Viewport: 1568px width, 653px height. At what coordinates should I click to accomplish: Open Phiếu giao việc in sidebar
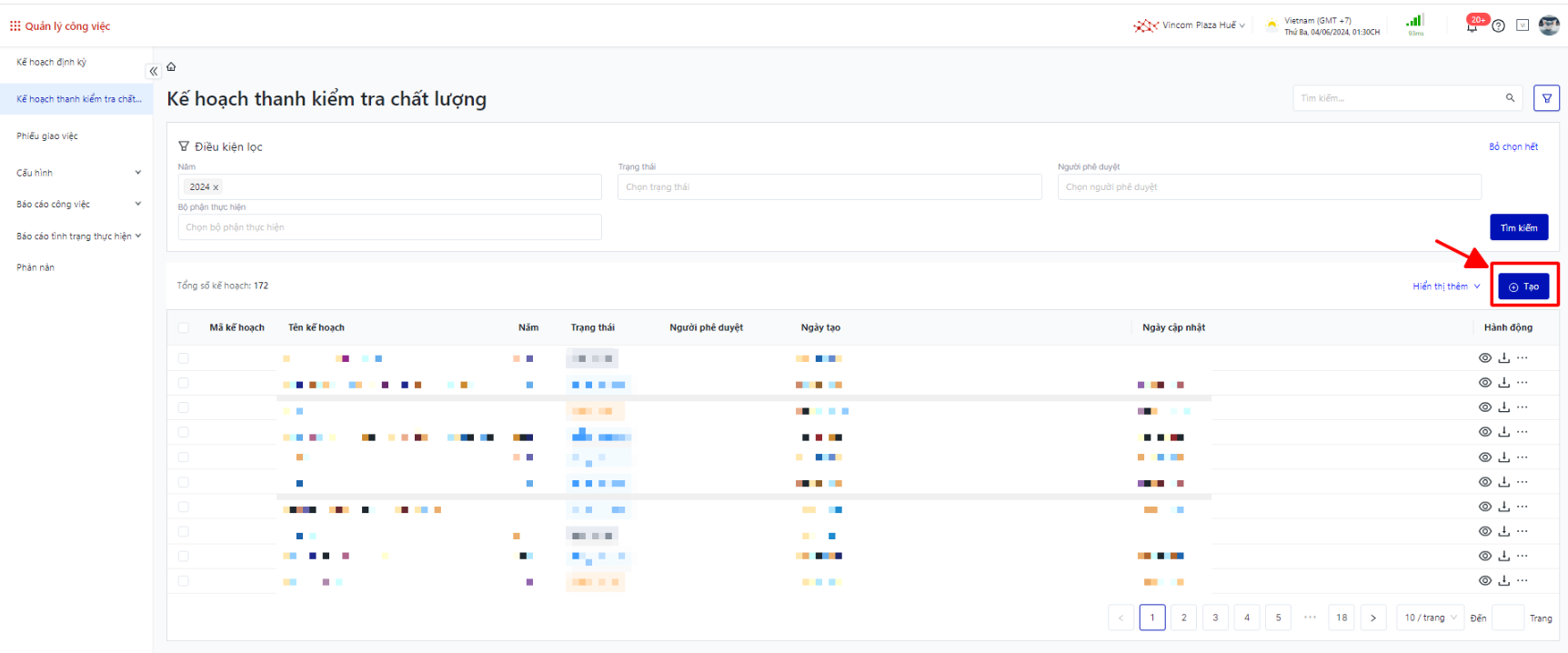click(47, 136)
